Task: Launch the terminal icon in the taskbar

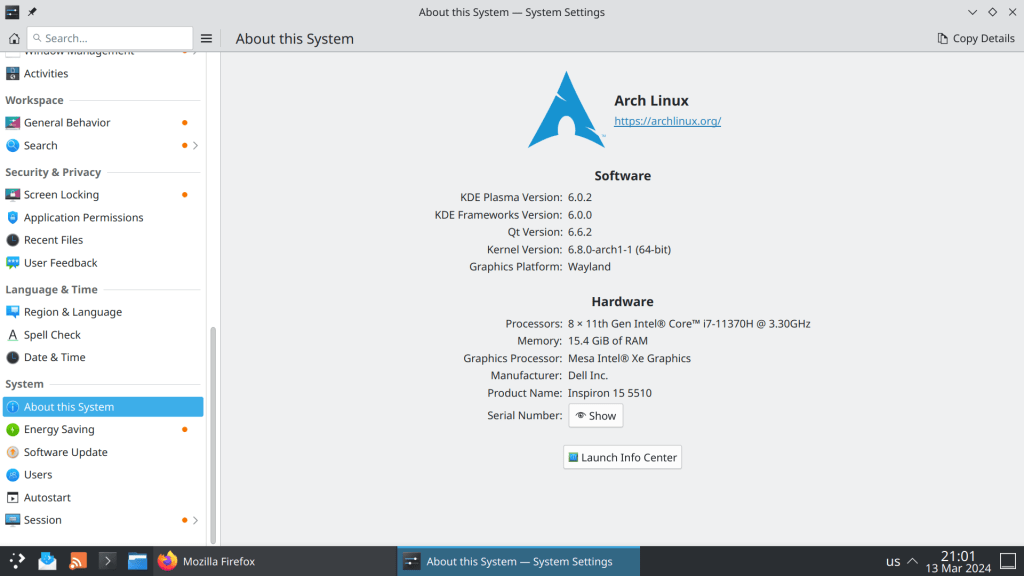Action: pyautogui.click(x=108, y=561)
